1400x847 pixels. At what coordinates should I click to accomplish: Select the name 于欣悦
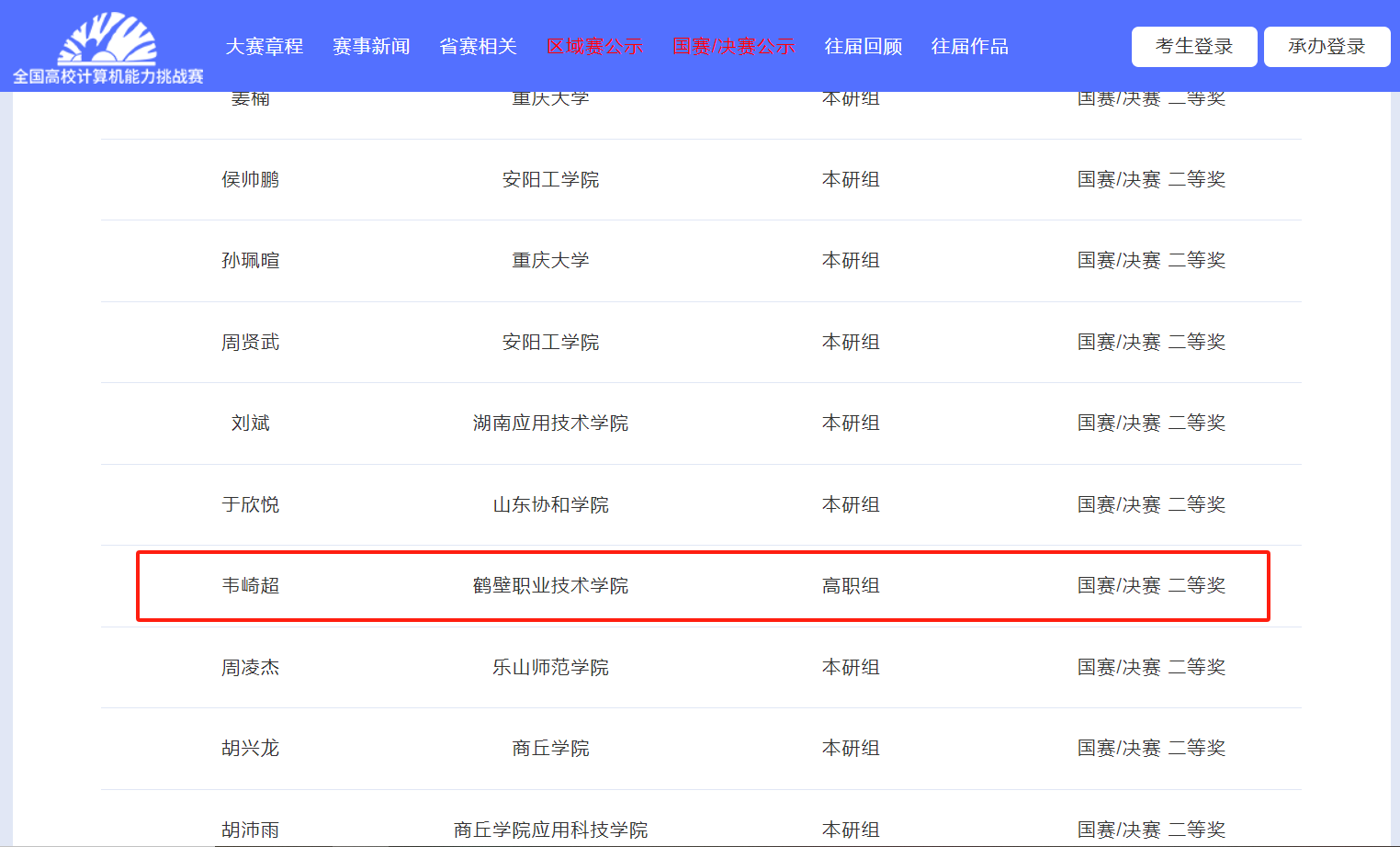tap(250, 504)
